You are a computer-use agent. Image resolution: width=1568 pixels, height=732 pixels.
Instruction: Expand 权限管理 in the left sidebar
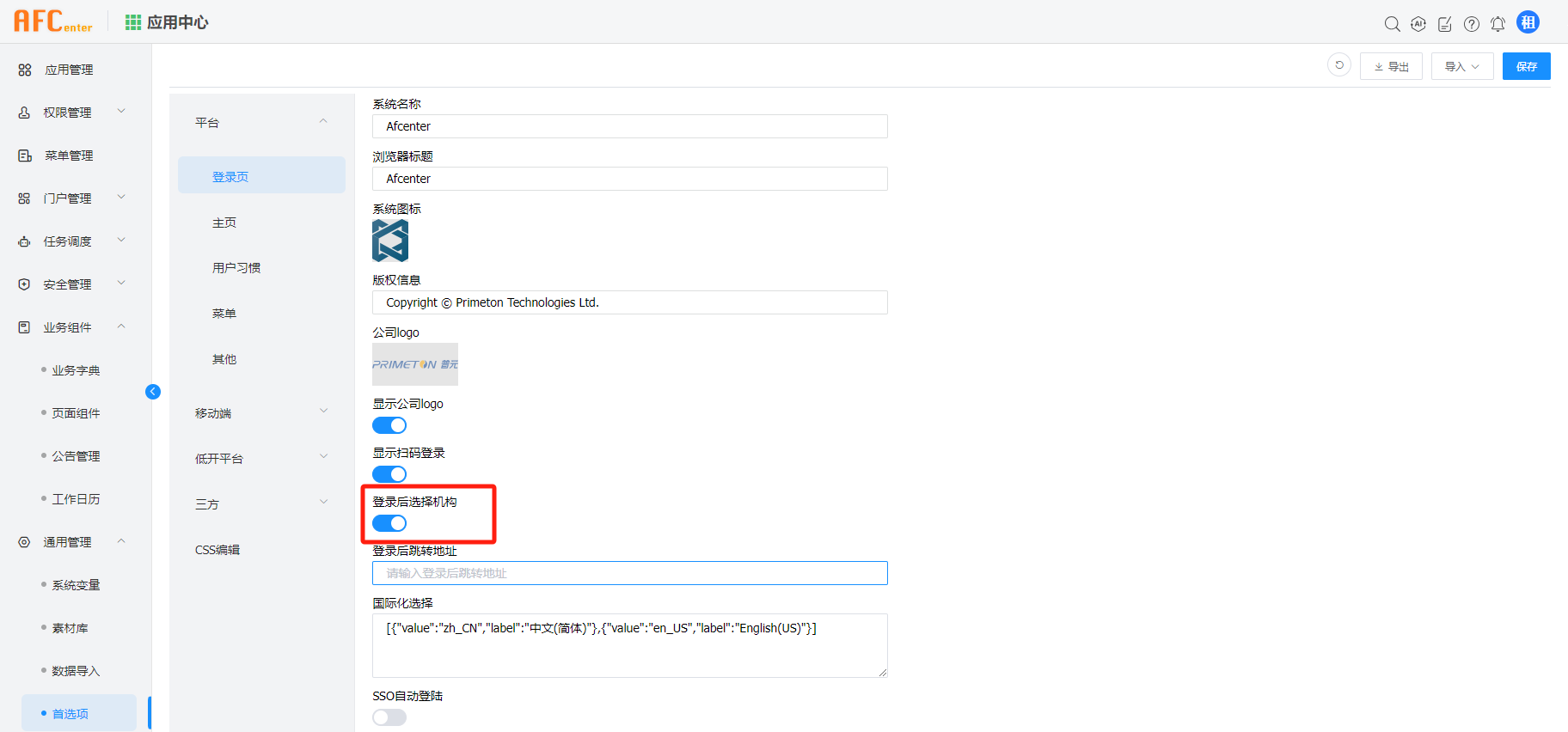coord(73,113)
